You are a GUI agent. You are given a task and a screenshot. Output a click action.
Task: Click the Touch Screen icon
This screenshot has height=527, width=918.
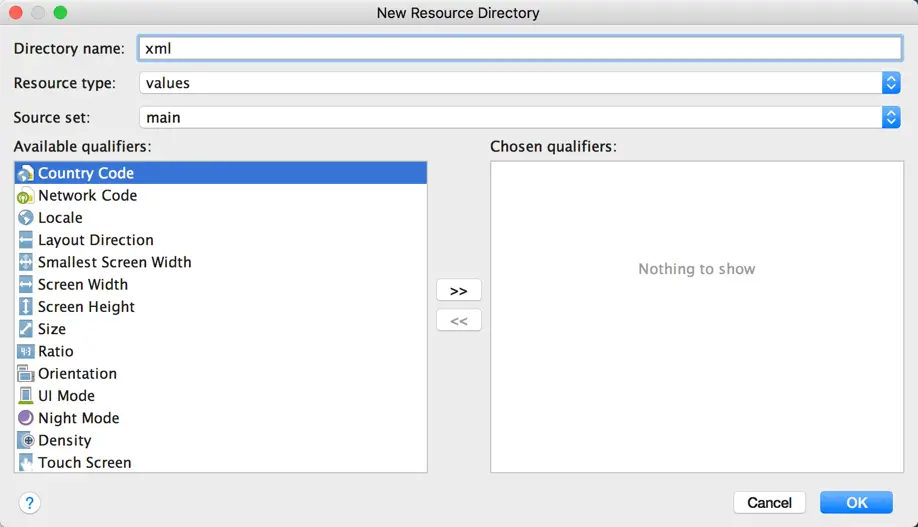point(25,463)
